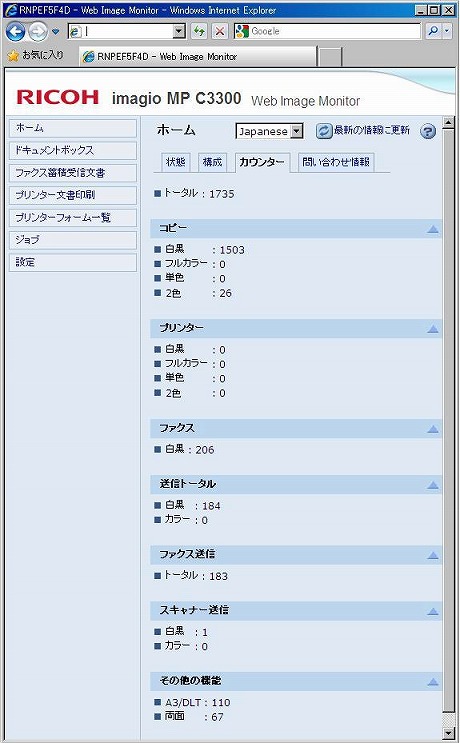Click the お気に入り favorites star icon

pos(13,56)
